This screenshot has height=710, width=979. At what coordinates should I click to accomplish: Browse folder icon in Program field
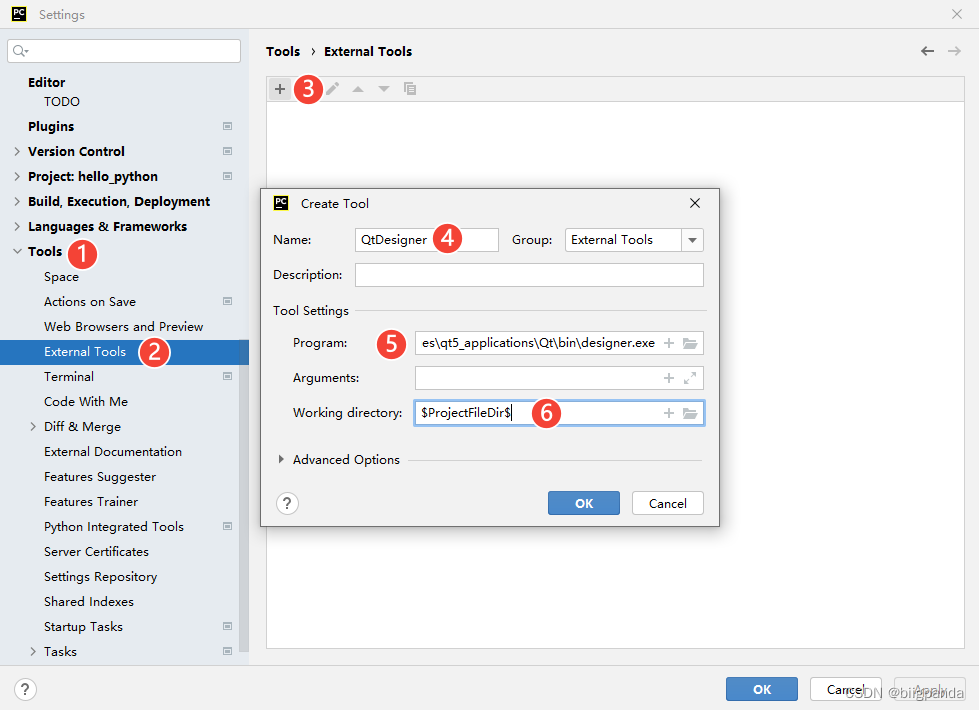pyautogui.click(x=690, y=343)
